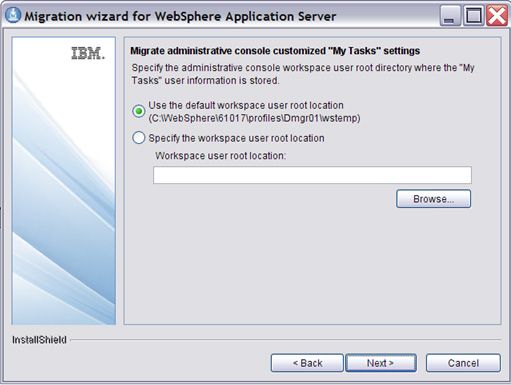Click the 'Specify the administrative console workspace' description
The height and width of the screenshot is (385, 511).
tap(303, 74)
